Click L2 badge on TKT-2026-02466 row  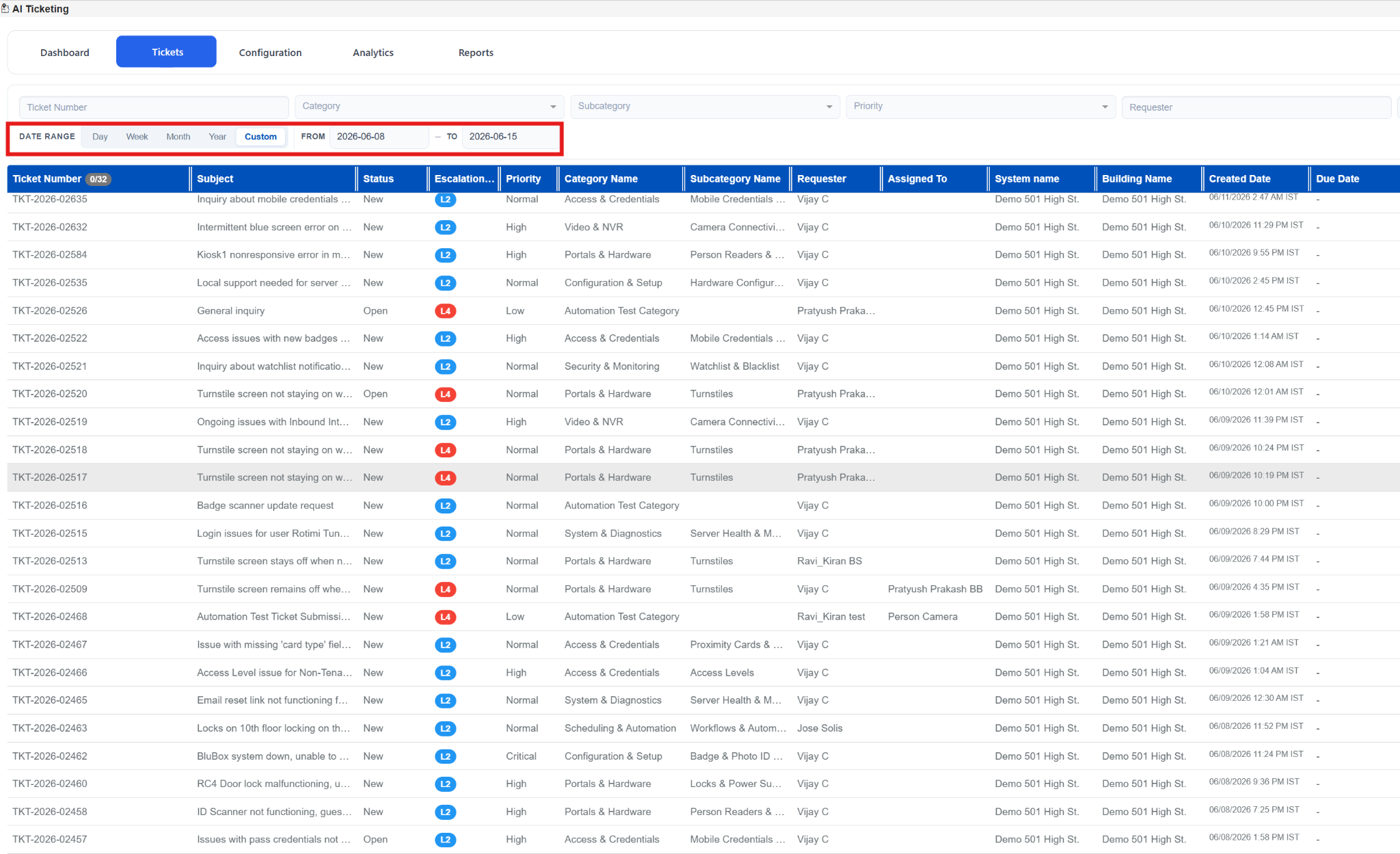(445, 673)
